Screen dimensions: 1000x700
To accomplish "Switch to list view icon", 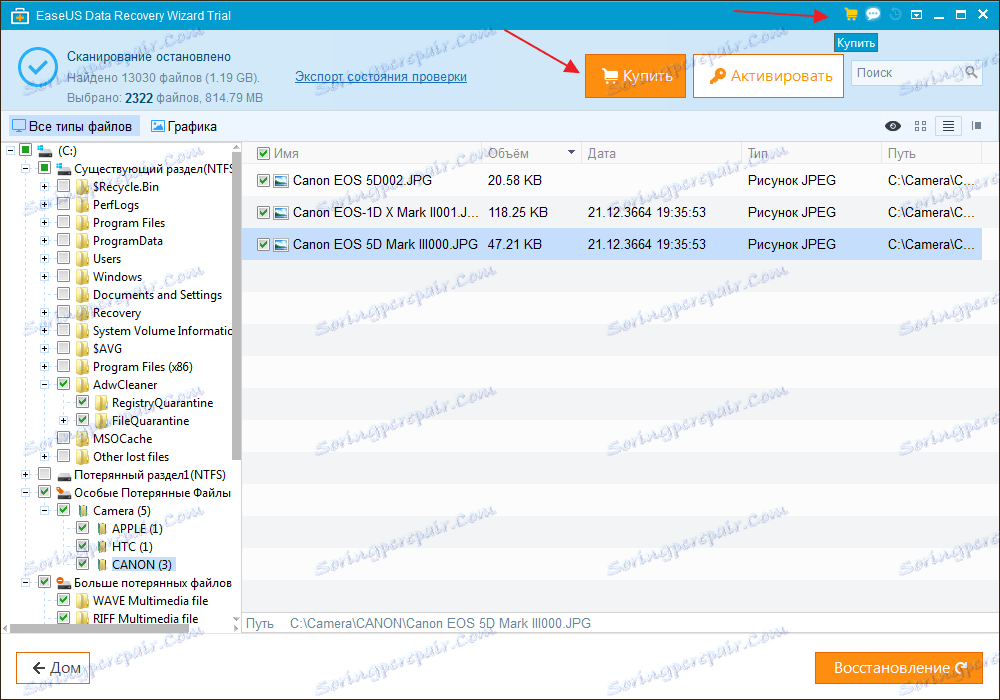I will (948, 126).
